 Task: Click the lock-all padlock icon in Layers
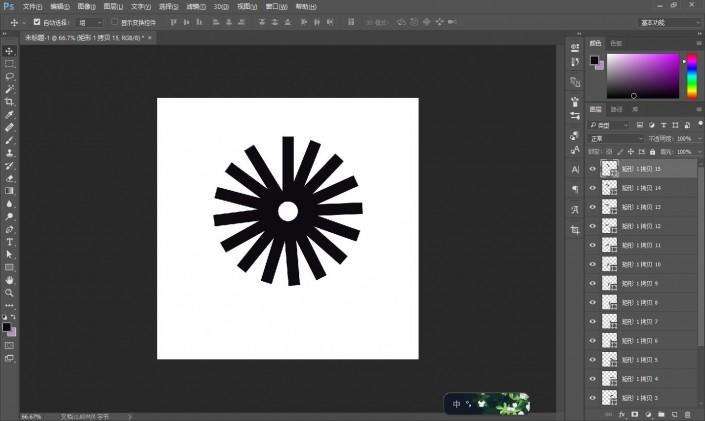pyautogui.click(x=652, y=152)
